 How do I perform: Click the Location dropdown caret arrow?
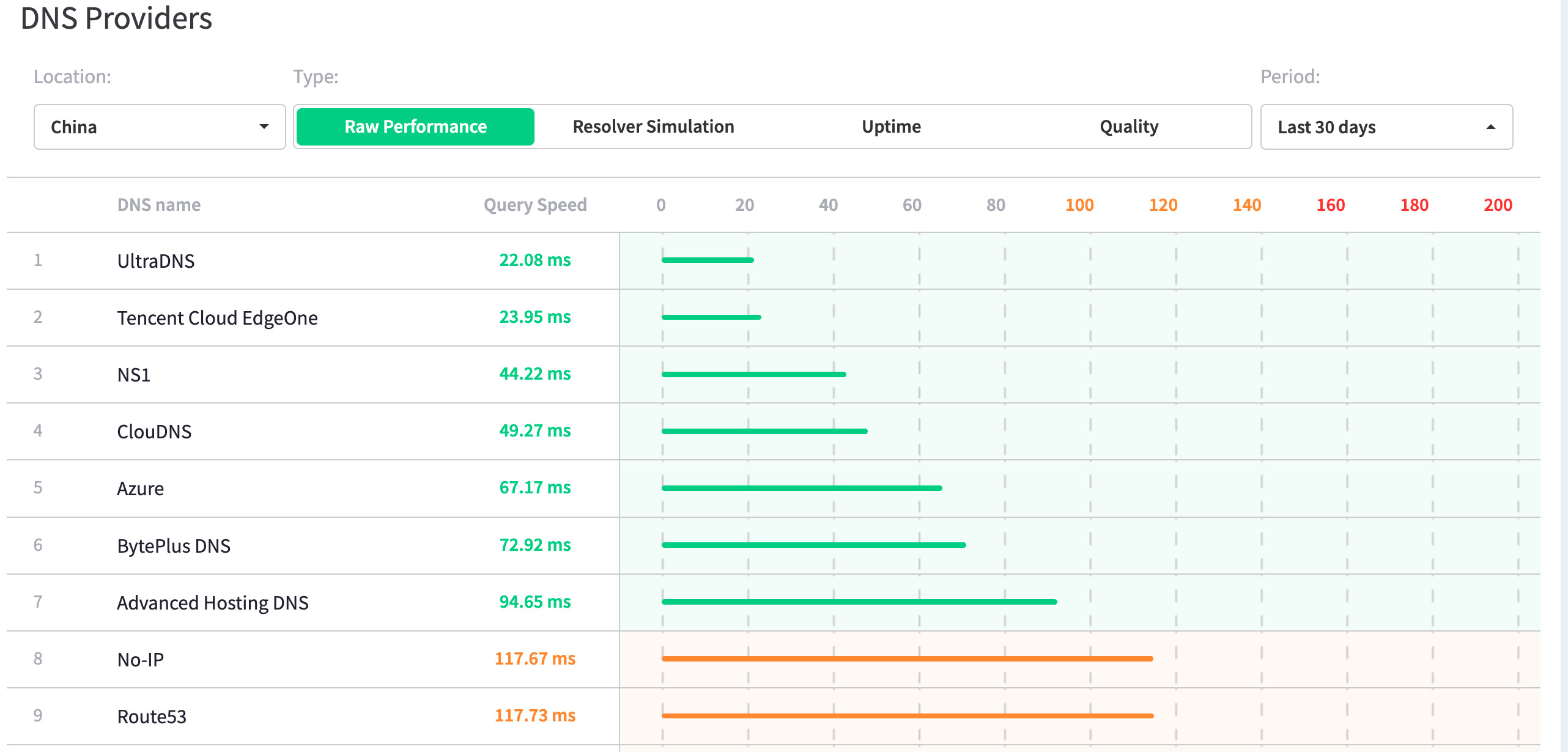(264, 127)
